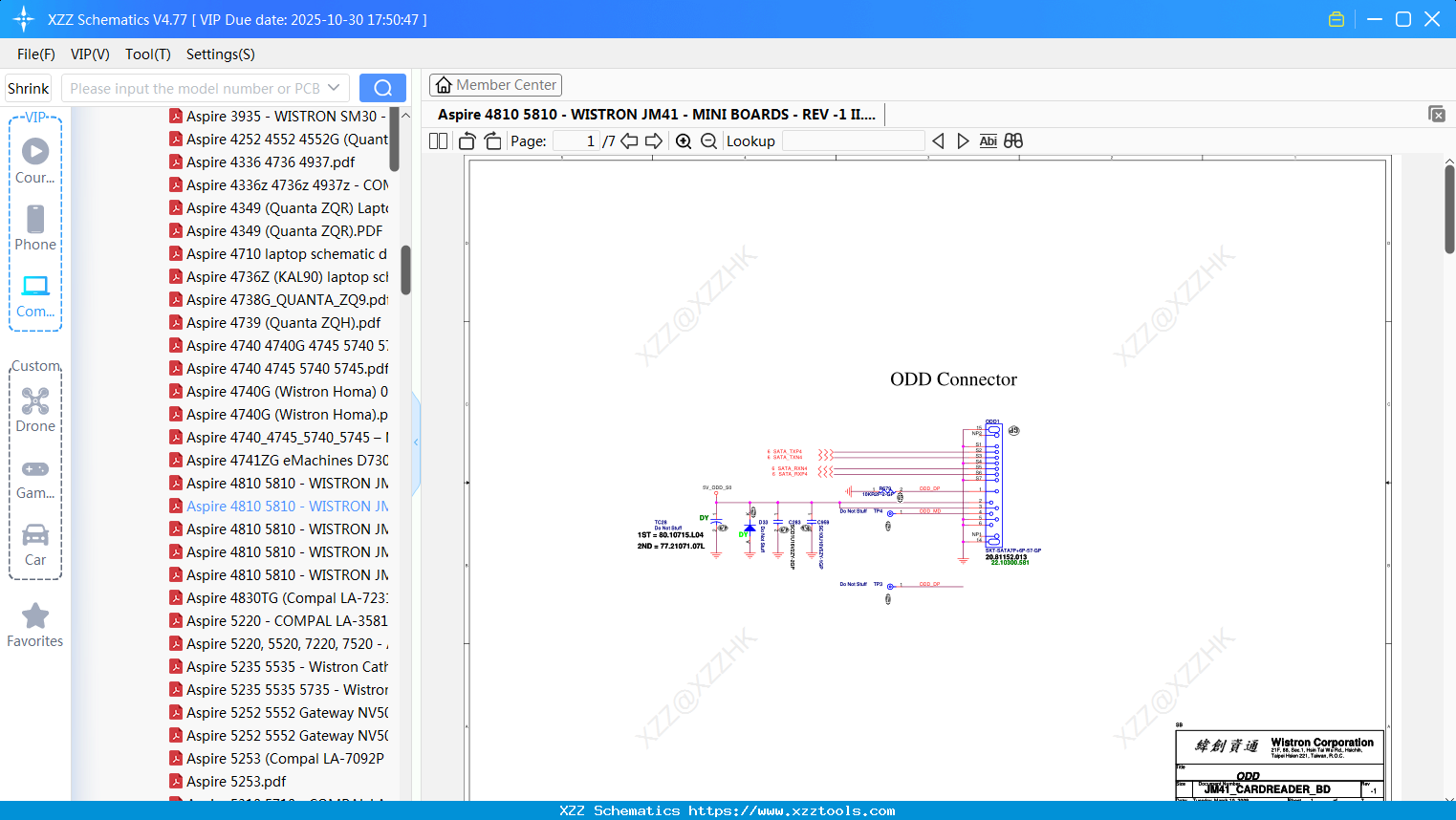Expand the model number dropdown arrow

coord(334,88)
